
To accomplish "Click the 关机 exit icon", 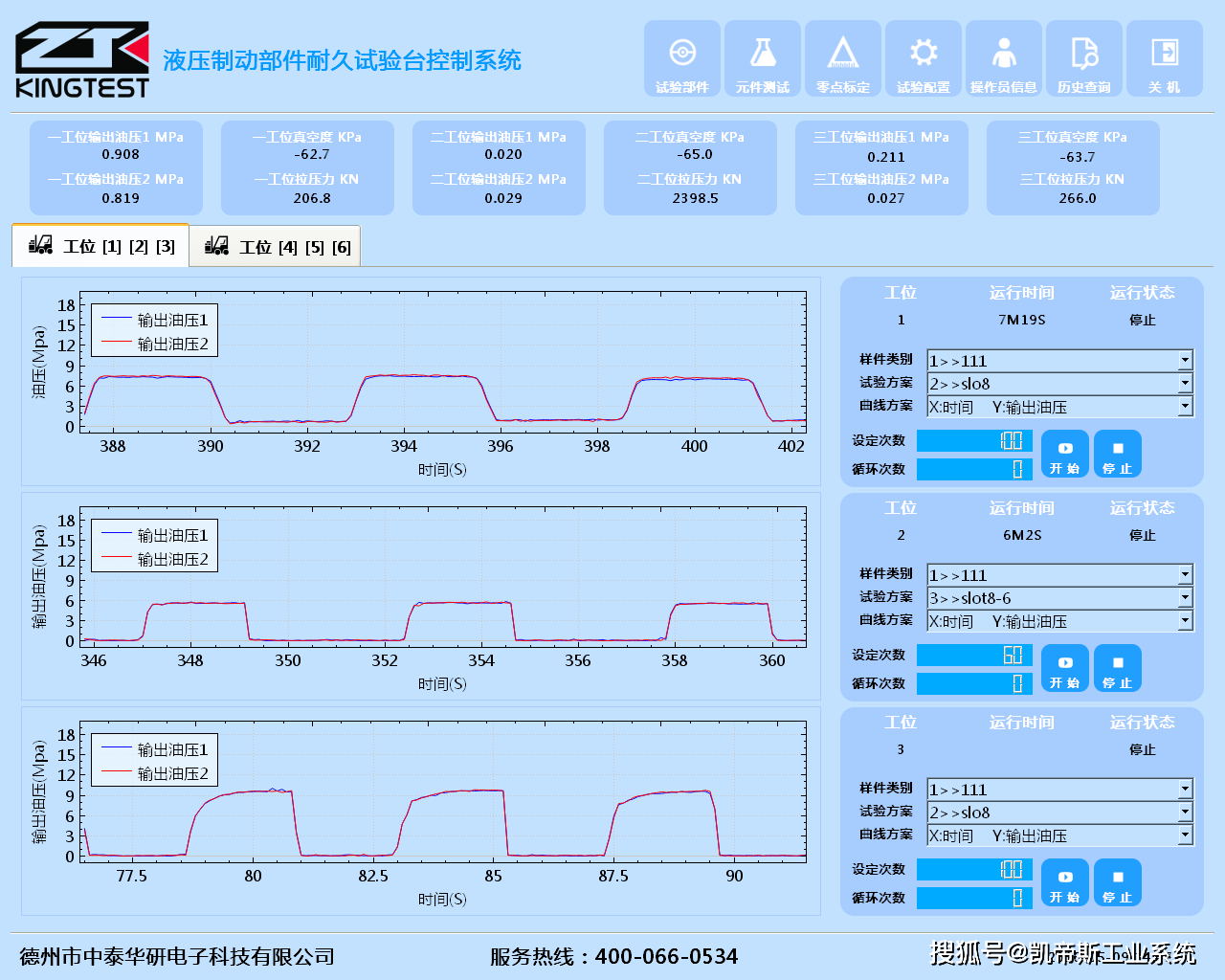I will tap(1165, 59).
